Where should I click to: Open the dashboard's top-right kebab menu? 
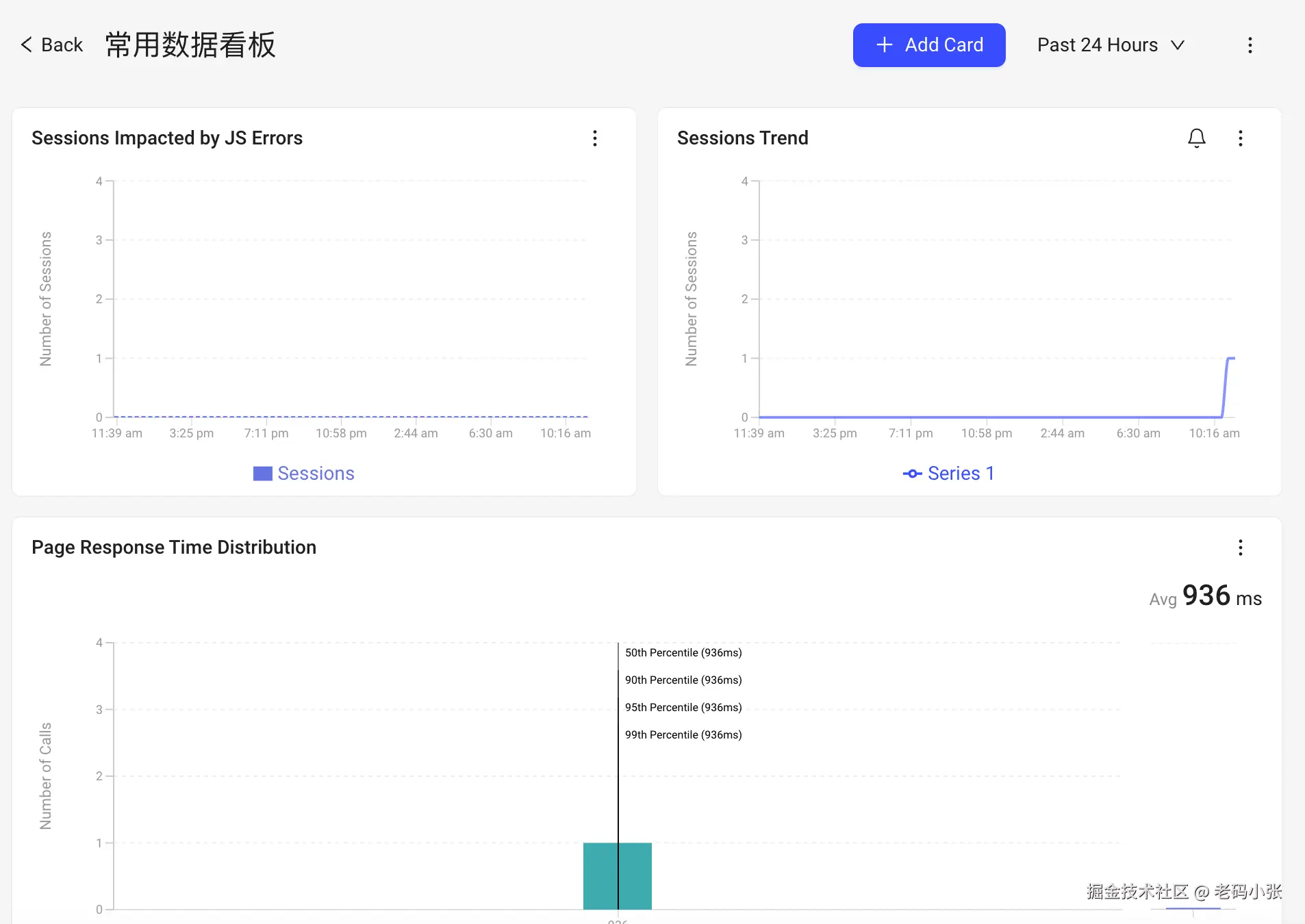tap(1250, 45)
